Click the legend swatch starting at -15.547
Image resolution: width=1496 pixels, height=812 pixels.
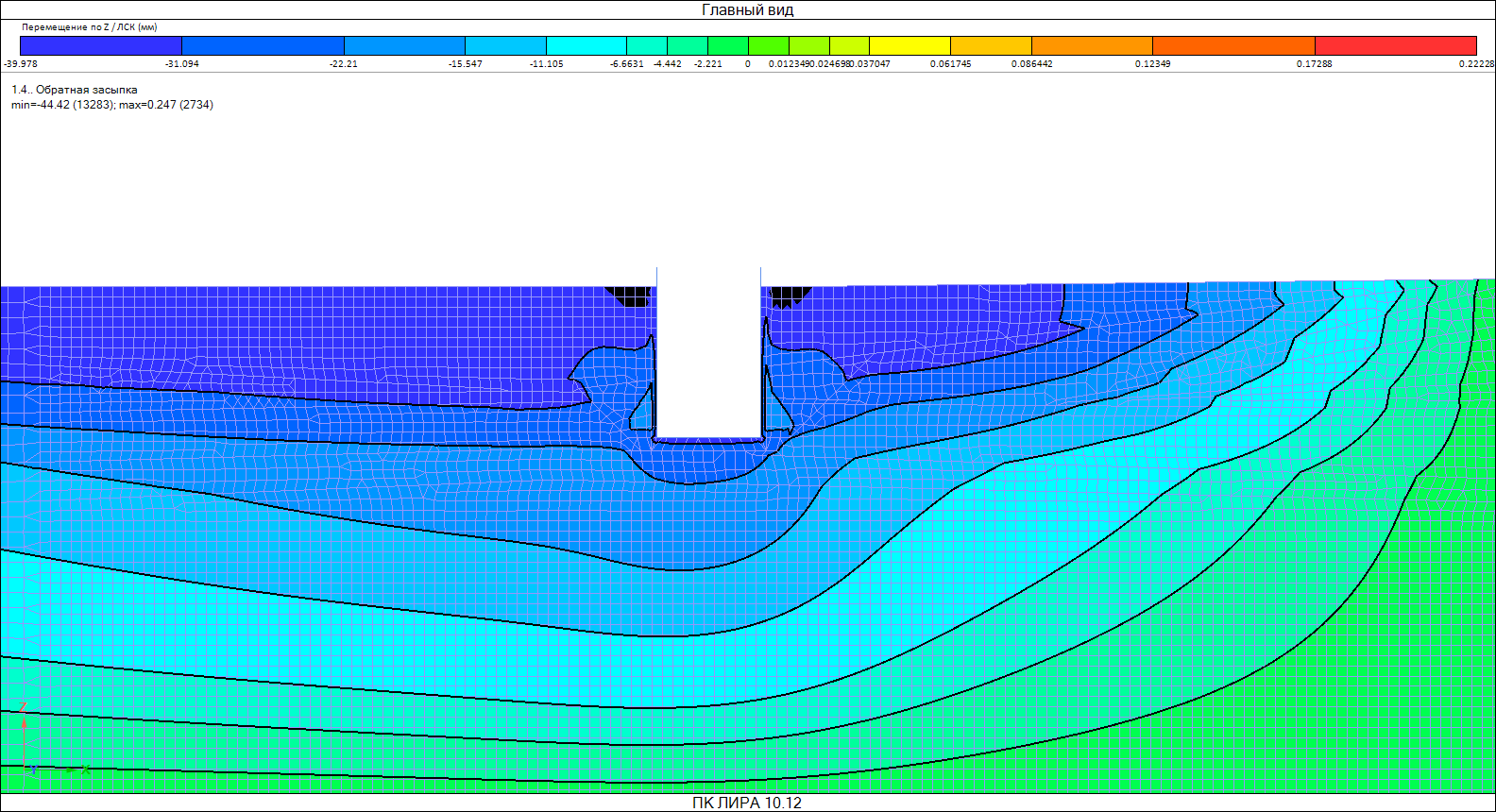coord(505,45)
